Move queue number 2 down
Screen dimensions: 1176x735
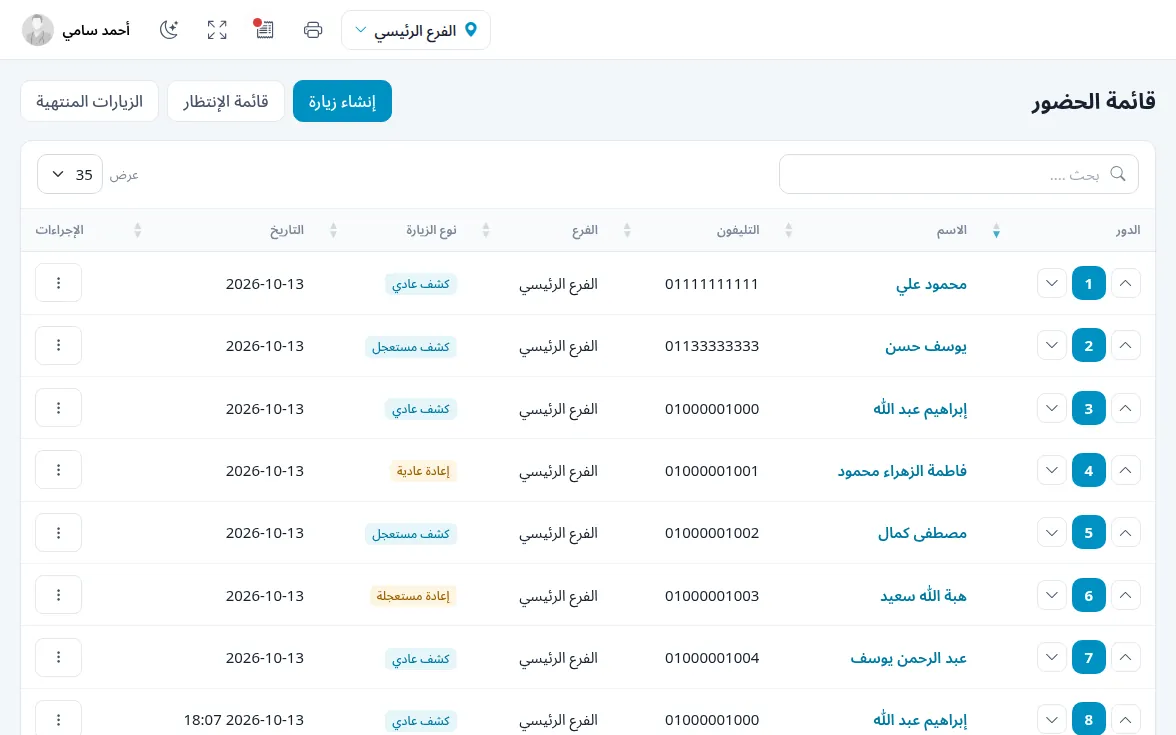pyautogui.click(x=1052, y=346)
